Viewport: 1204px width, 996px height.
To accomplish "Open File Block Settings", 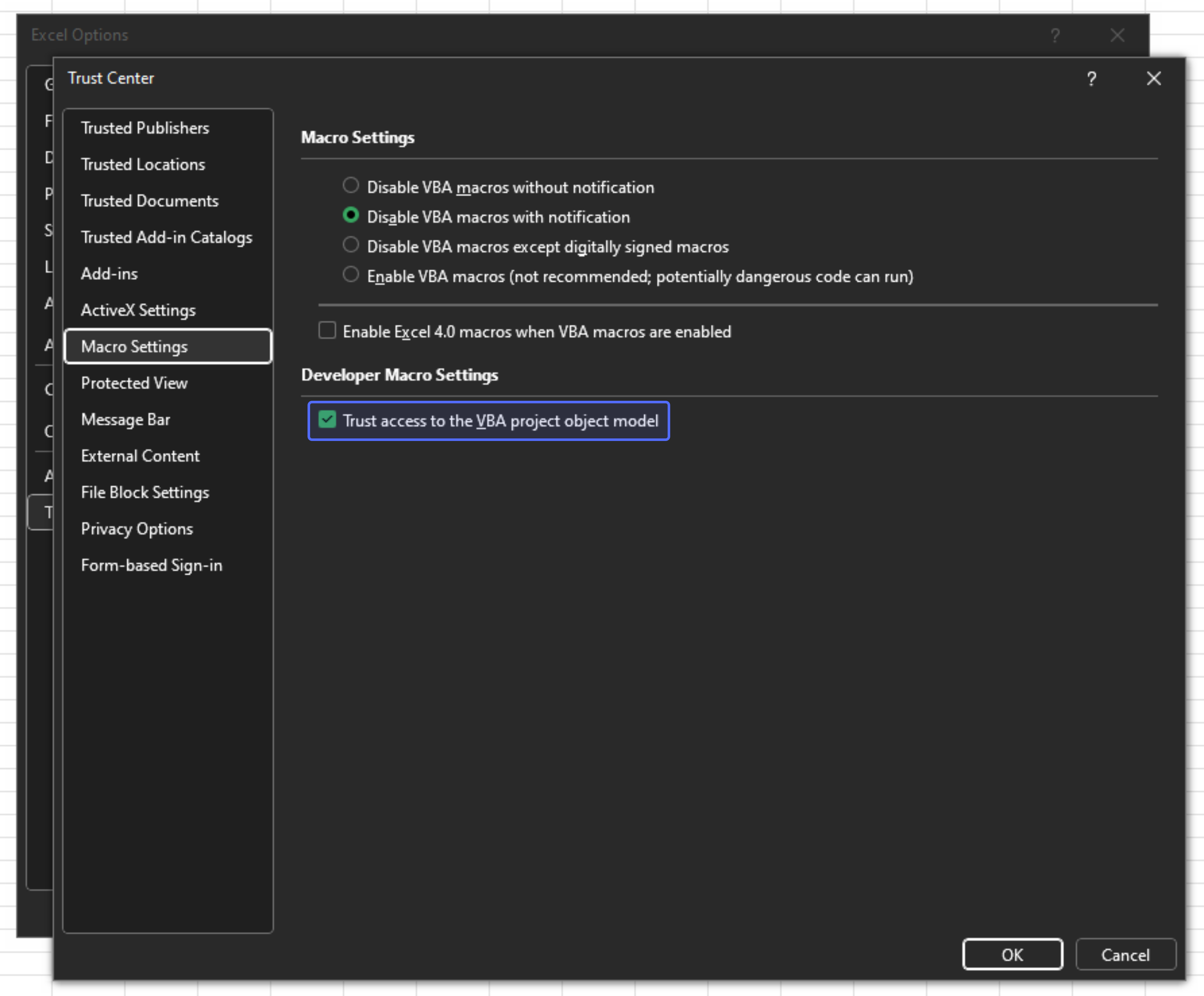I will (168, 492).
